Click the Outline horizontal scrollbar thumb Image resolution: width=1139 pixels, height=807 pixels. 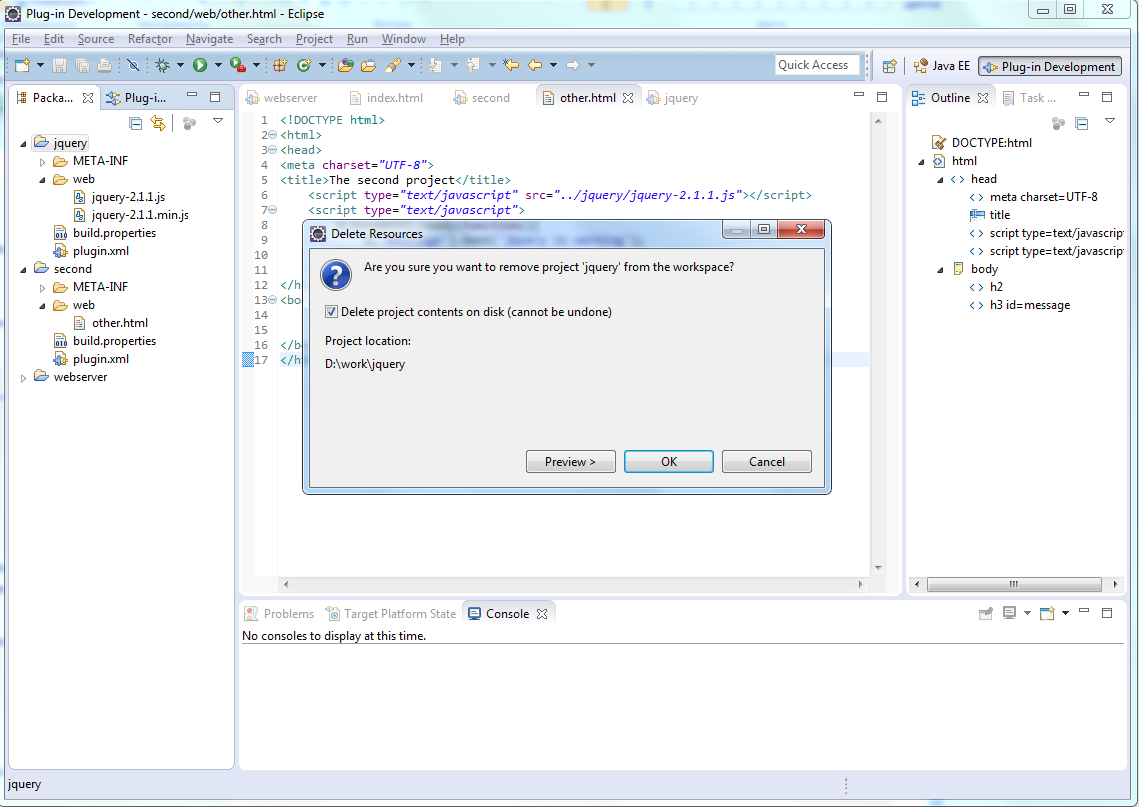pyautogui.click(x=1014, y=584)
